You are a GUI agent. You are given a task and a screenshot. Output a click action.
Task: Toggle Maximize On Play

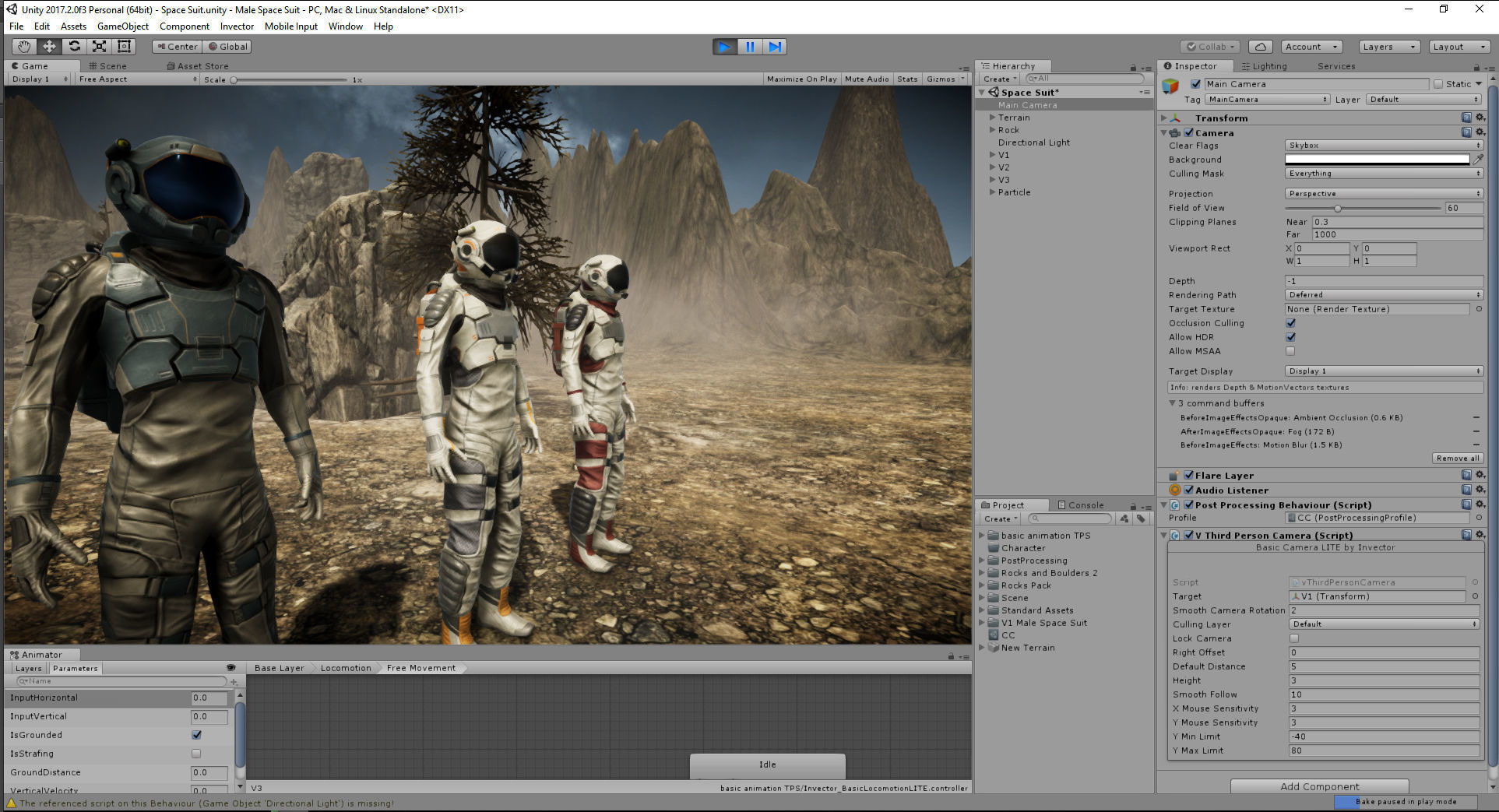click(x=801, y=79)
